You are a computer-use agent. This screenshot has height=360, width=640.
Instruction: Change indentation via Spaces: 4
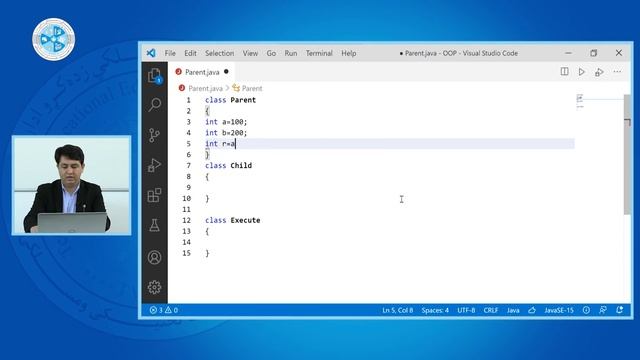tap(435, 310)
